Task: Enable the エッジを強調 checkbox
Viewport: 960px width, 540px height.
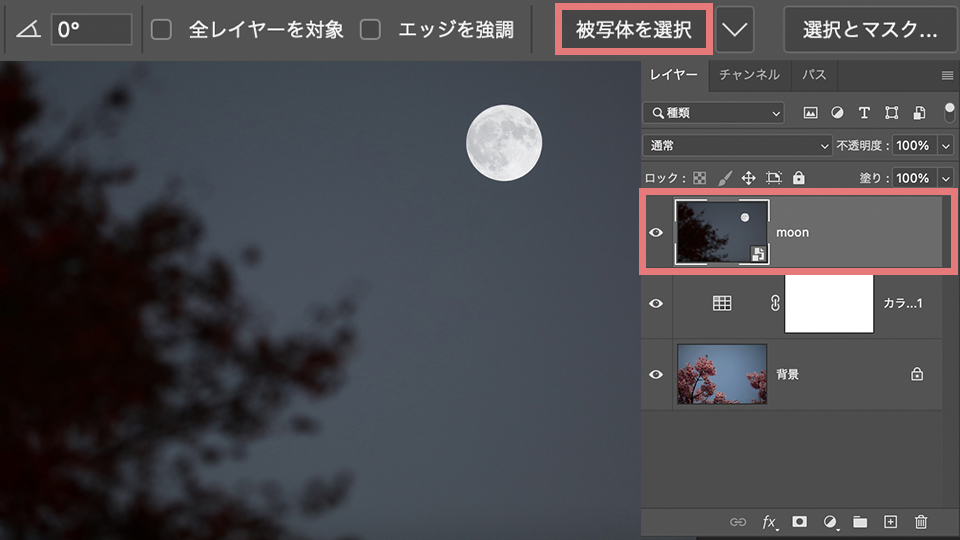Action: pyautogui.click(x=370, y=29)
